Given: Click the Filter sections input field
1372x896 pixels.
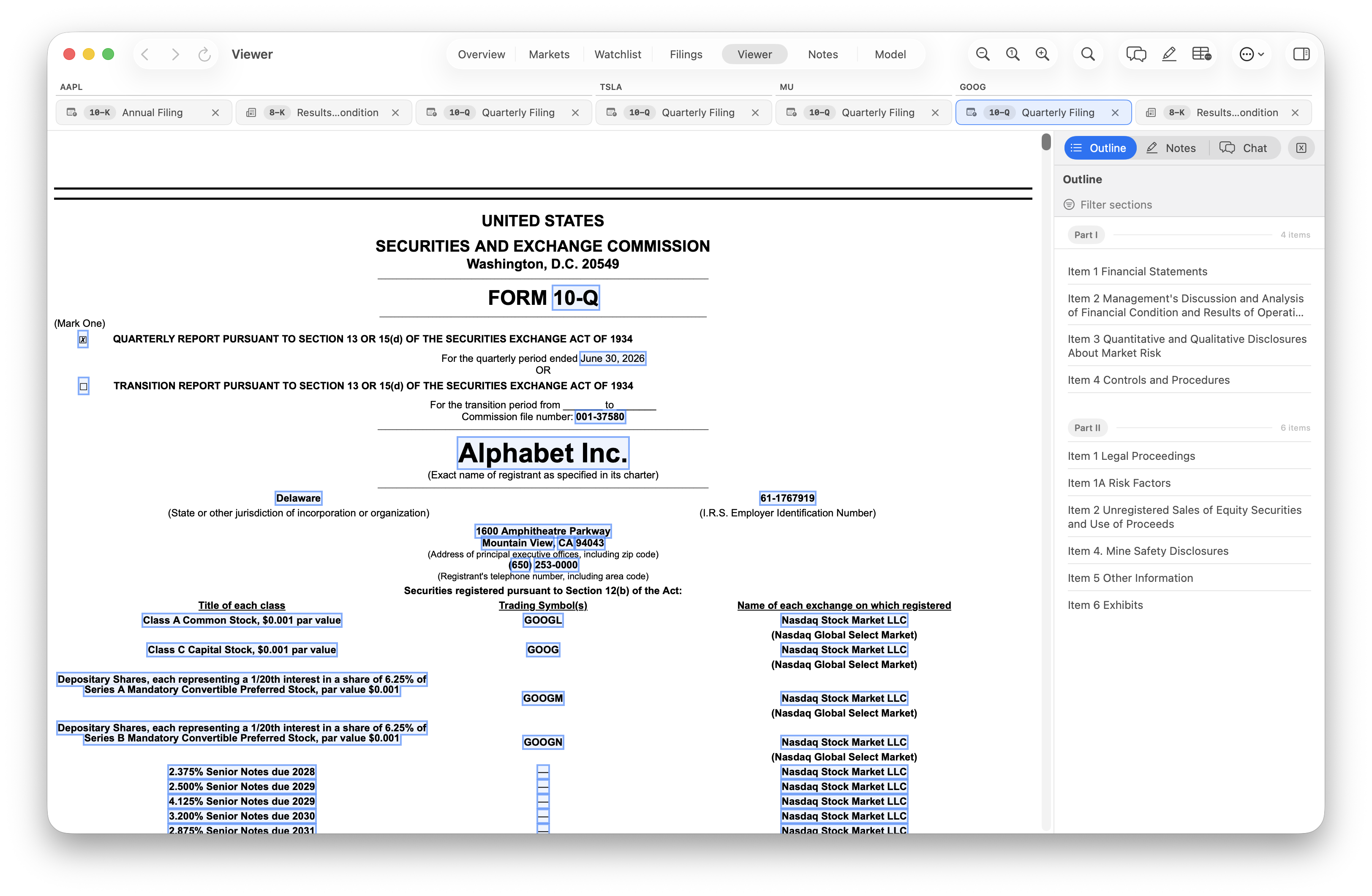Looking at the screenshot, I should coord(1189,204).
